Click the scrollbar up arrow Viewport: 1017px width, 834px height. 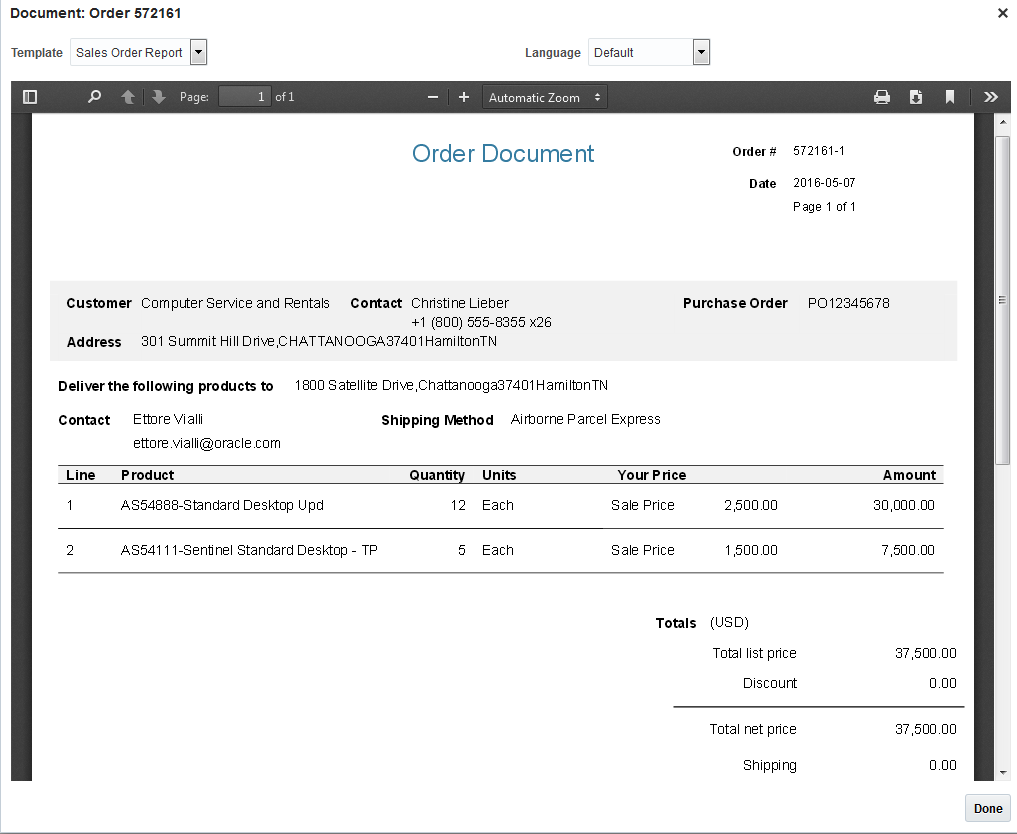coord(1003,122)
